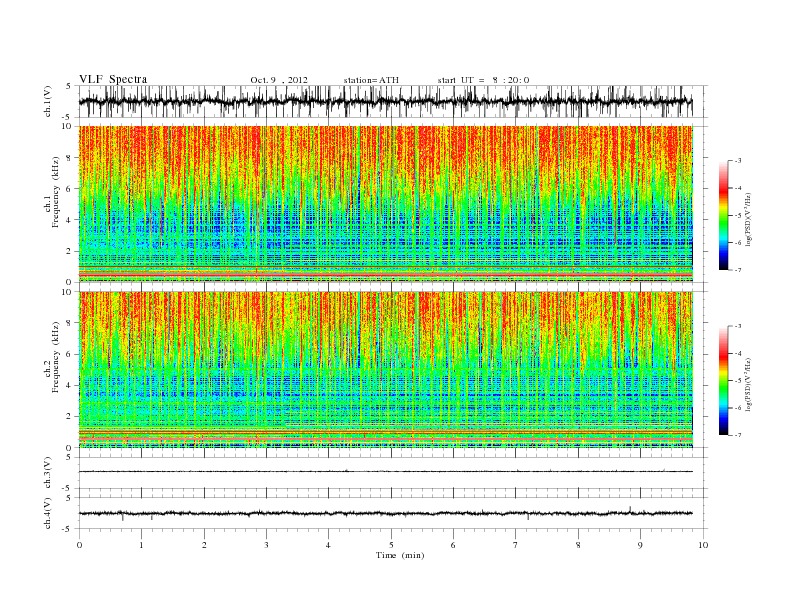Image resolution: width=792 pixels, height=612 pixels.
Task: Click the "-3" tick on ch.1 colorbar
Action: [x=738, y=161]
